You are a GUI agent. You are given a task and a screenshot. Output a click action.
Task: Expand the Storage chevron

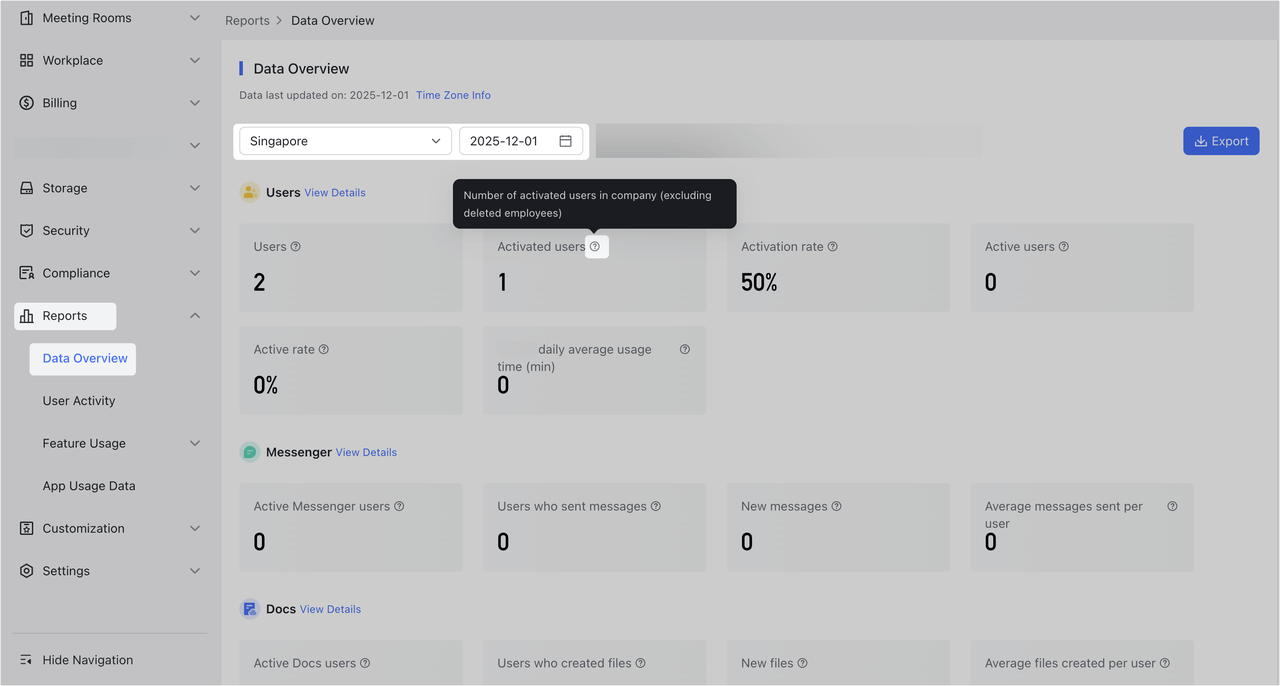(195, 188)
